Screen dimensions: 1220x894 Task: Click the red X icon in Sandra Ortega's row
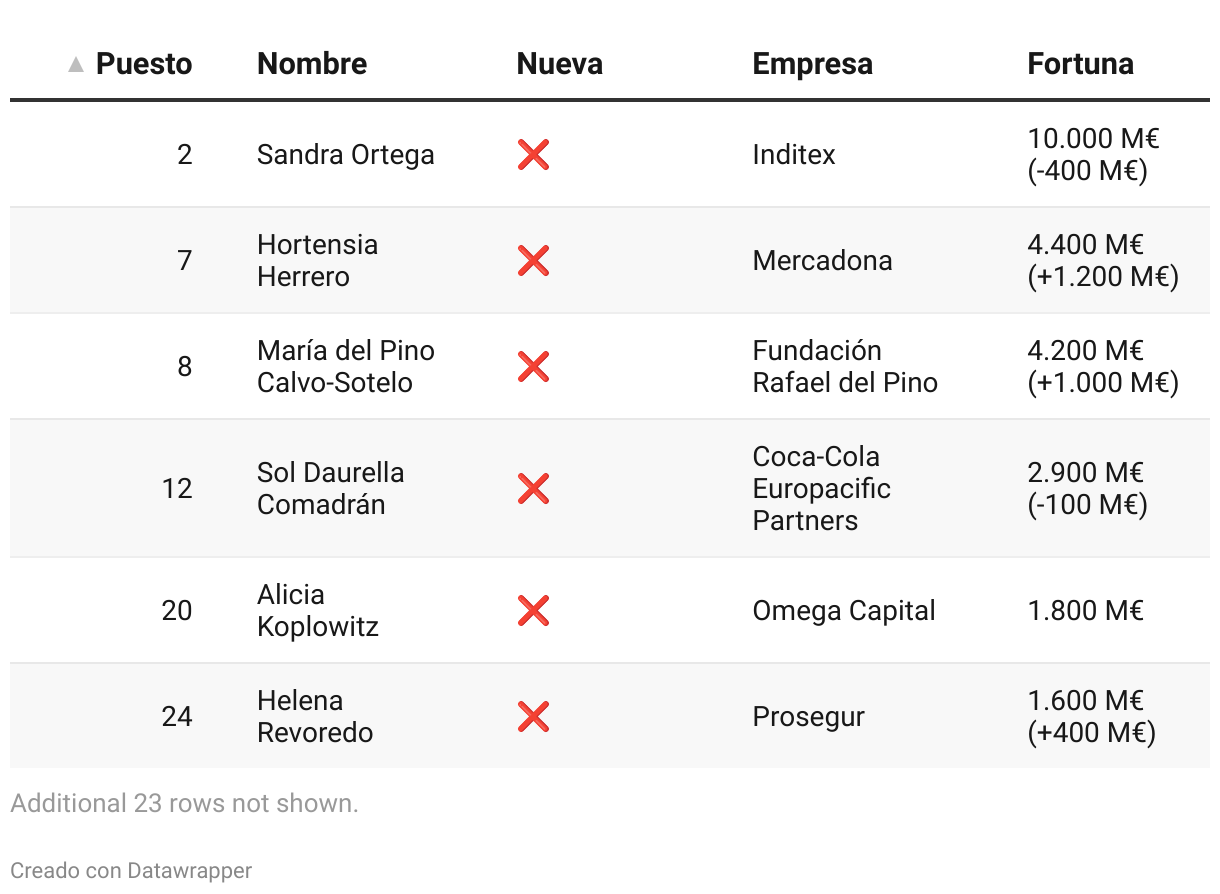click(x=533, y=155)
